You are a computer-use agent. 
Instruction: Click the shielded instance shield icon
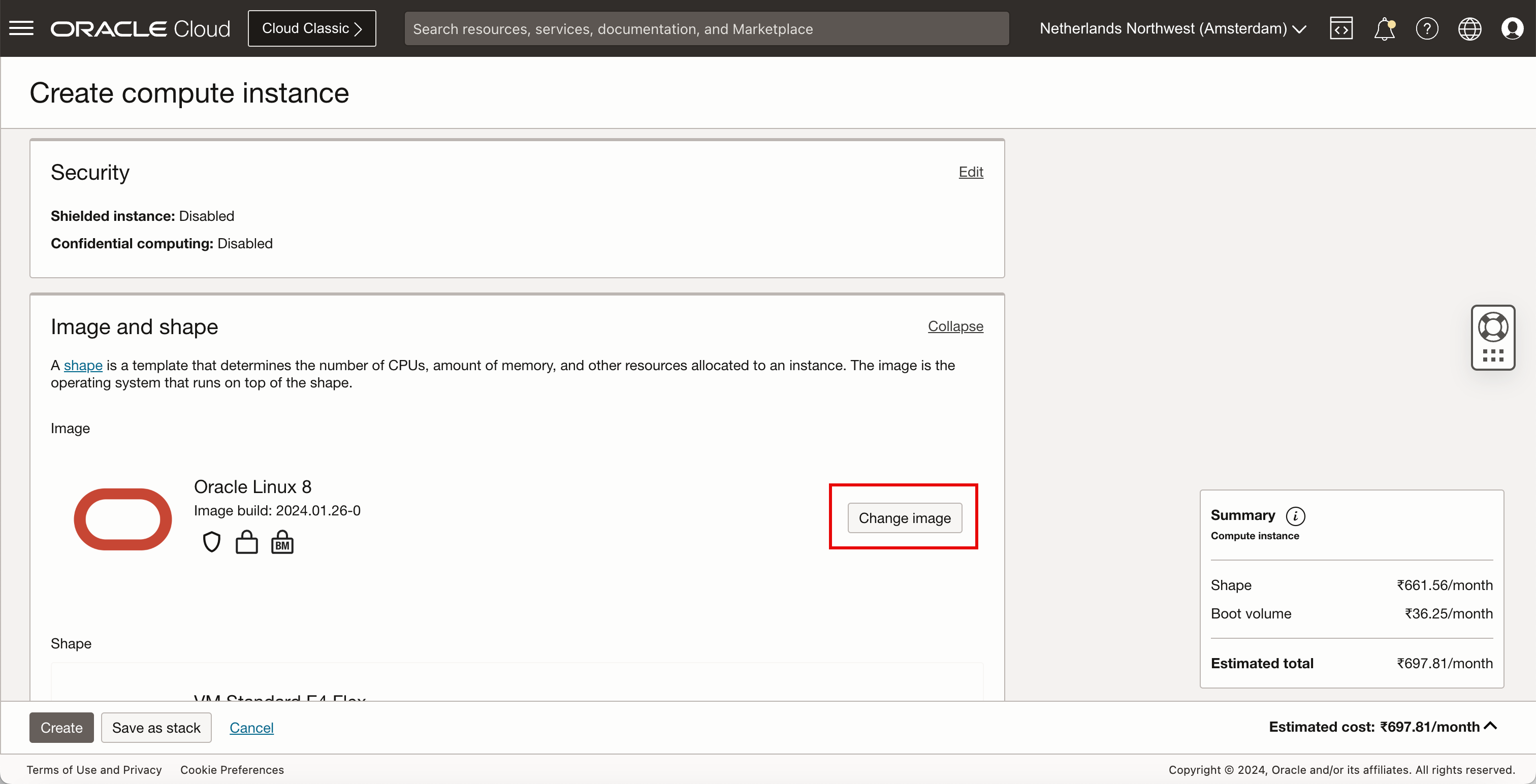[212, 542]
